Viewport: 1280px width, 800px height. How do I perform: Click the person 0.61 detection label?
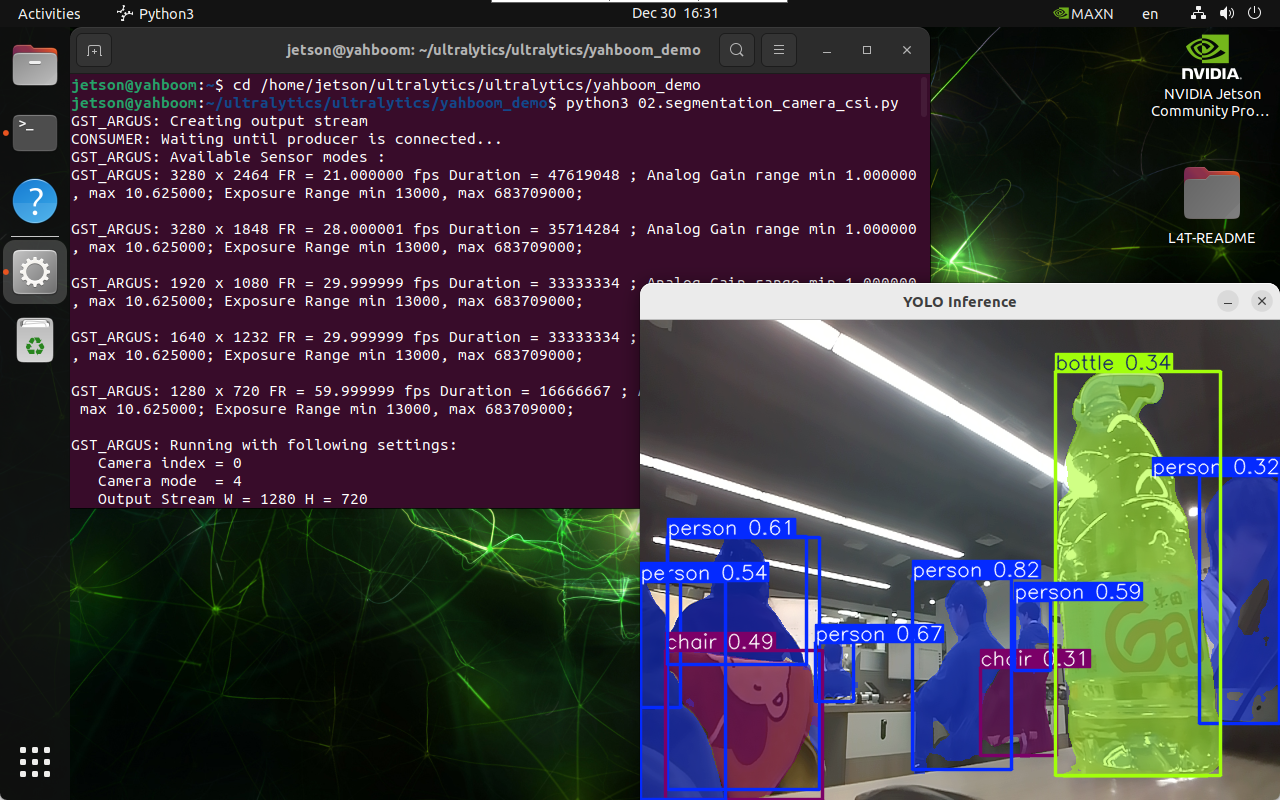(731, 528)
